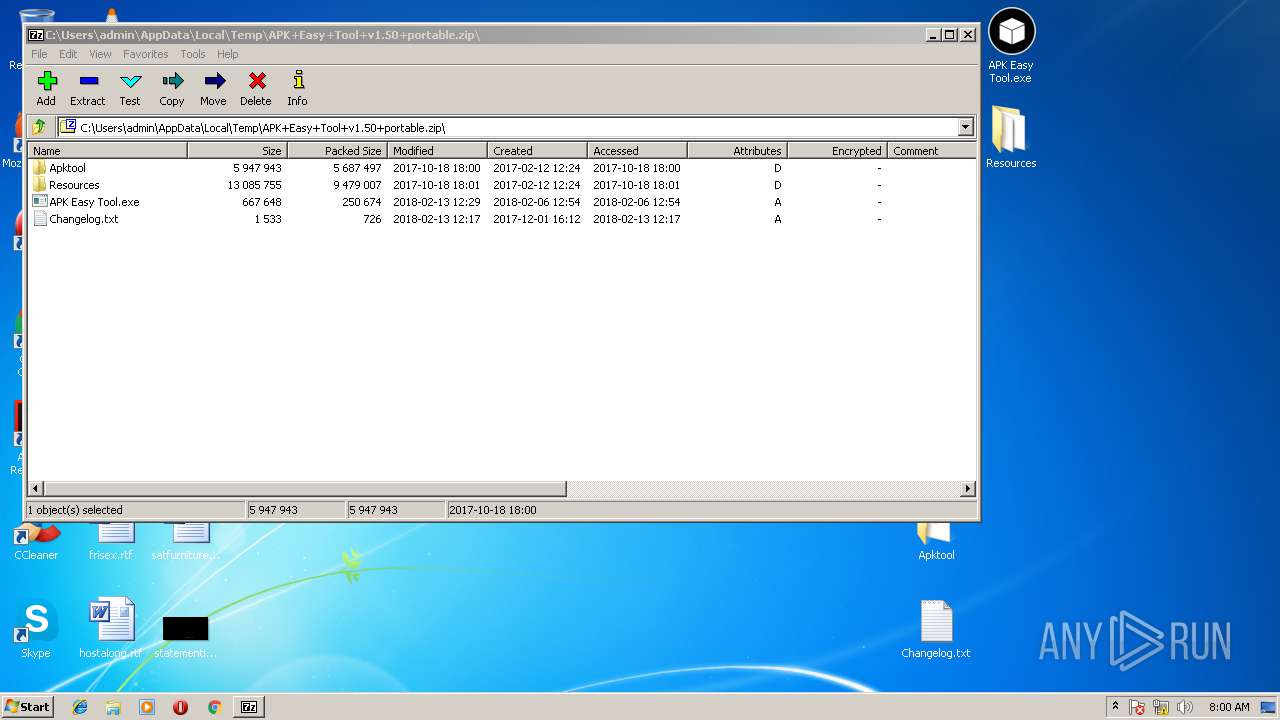Click the taskbar clock 8:00 AM

(x=1229, y=707)
